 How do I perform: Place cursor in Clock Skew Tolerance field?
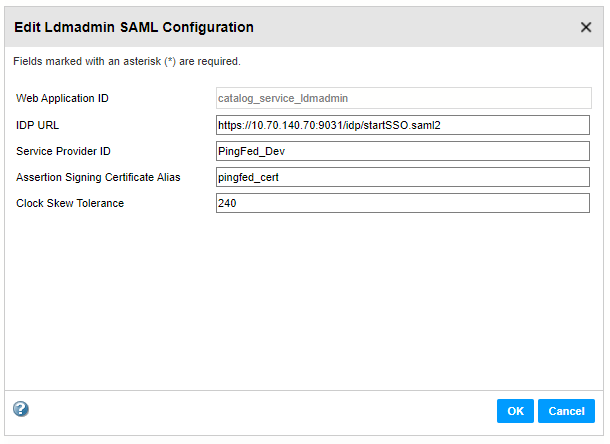coord(403,203)
